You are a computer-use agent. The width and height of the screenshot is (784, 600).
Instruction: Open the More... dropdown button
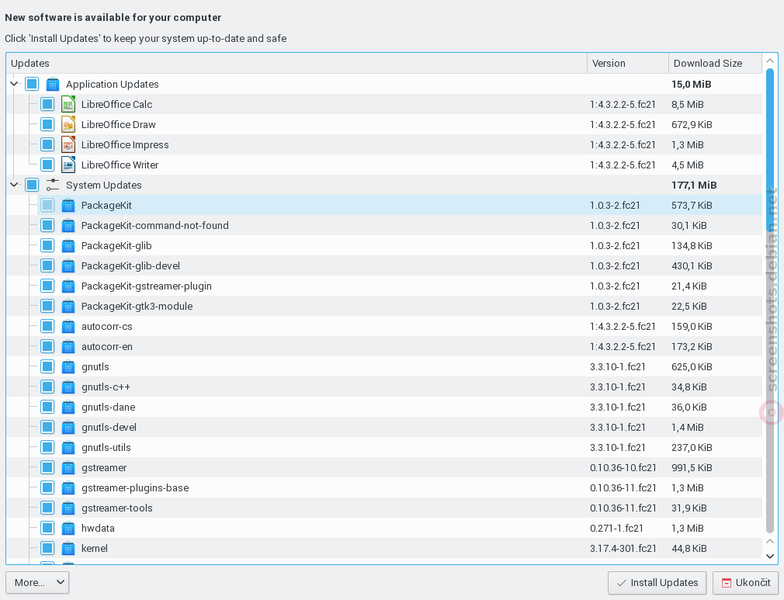(38, 582)
